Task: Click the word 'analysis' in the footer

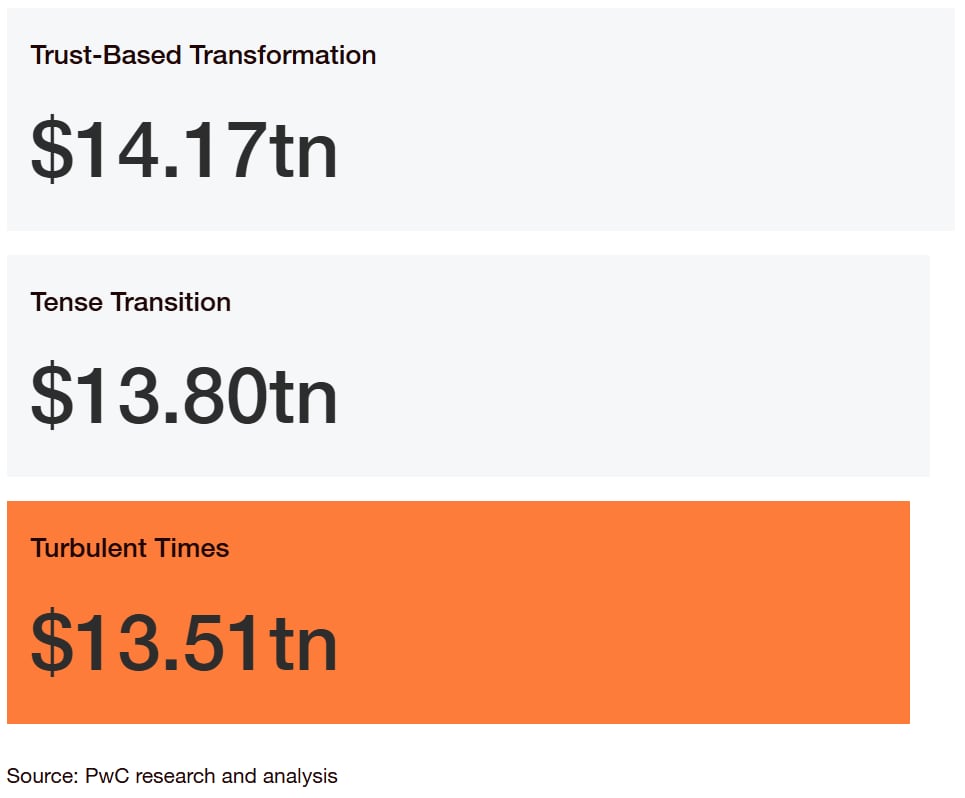Action: tap(300, 776)
